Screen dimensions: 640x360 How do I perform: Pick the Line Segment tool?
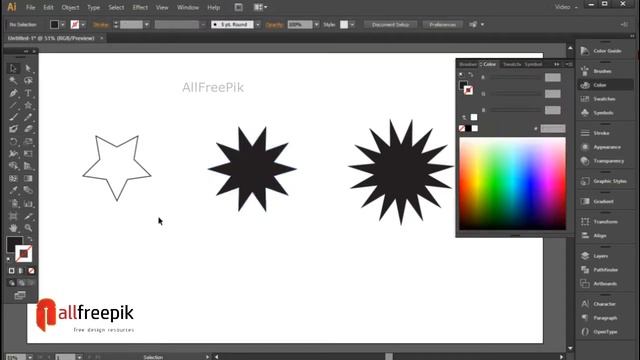(x=13, y=105)
